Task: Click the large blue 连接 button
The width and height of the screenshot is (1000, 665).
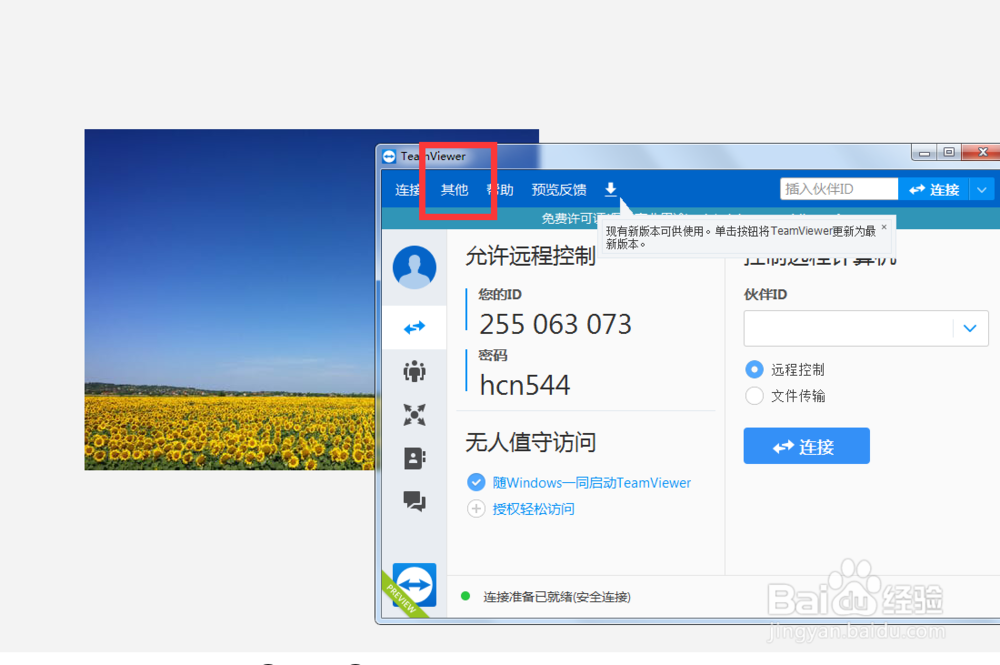Action: pyautogui.click(x=806, y=446)
